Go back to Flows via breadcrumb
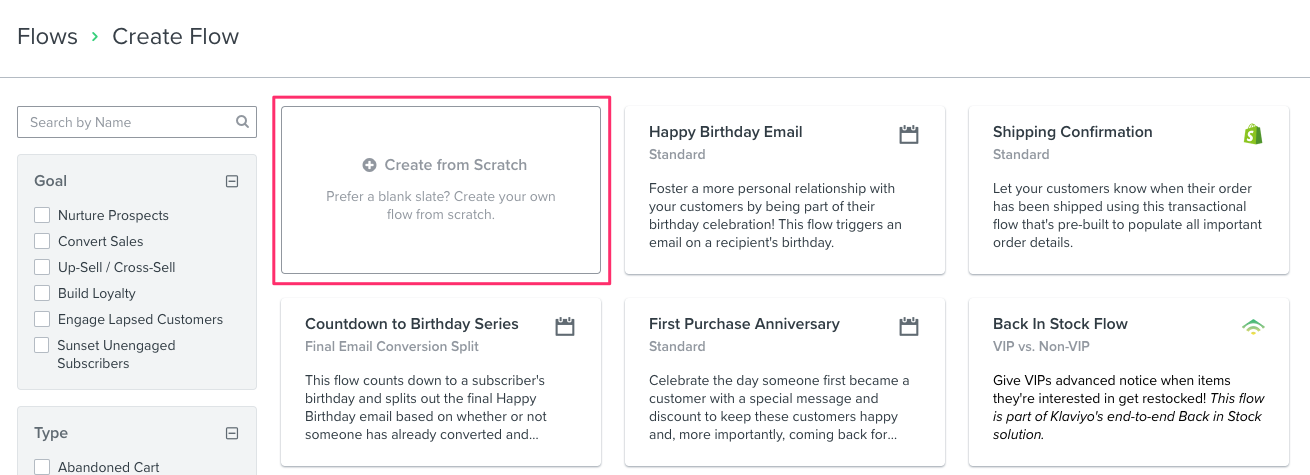1310x475 pixels. 47,37
